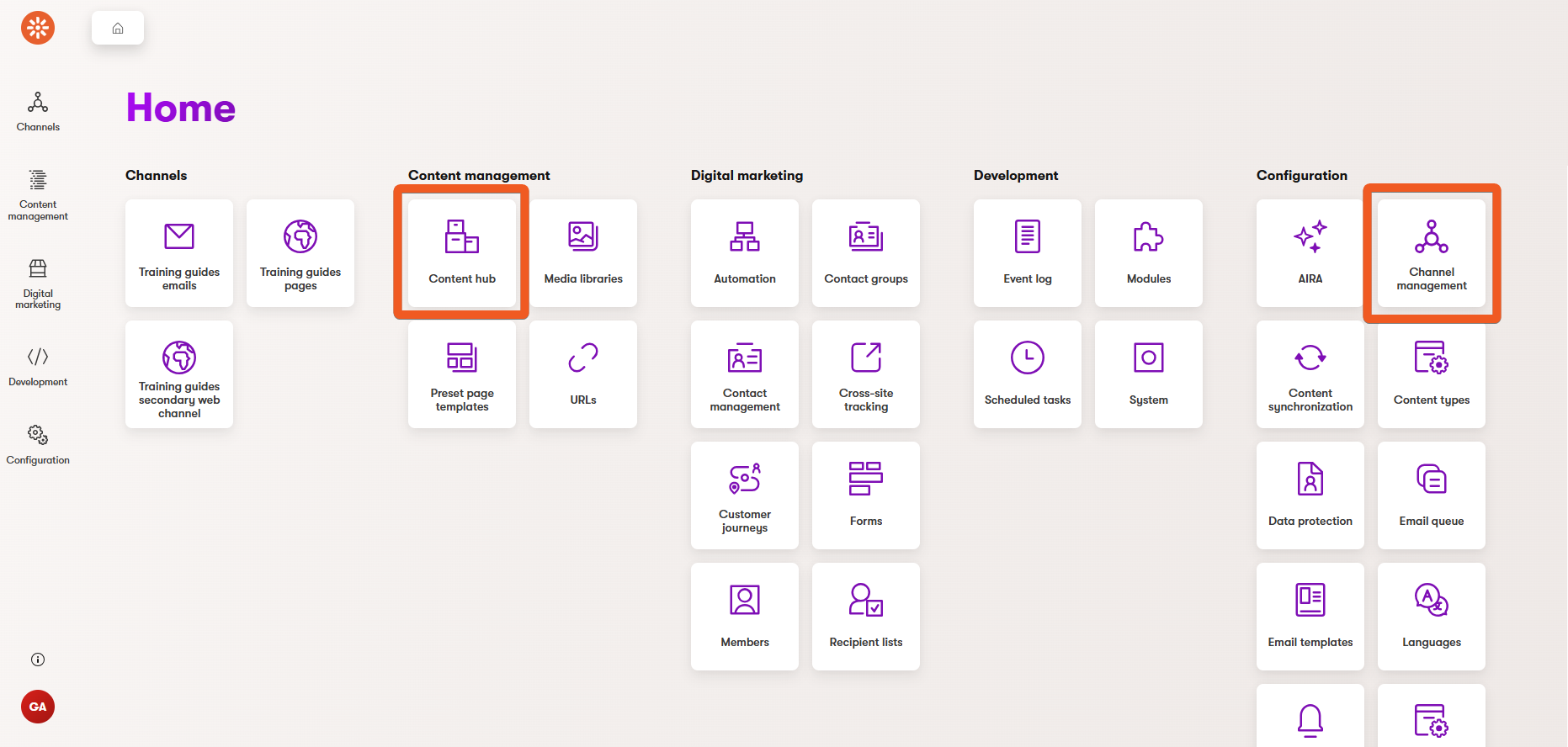The height and width of the screenshot is (747, 1568).
Task: Open the bell icon tile under Email templates
Action: (1310, 716)
